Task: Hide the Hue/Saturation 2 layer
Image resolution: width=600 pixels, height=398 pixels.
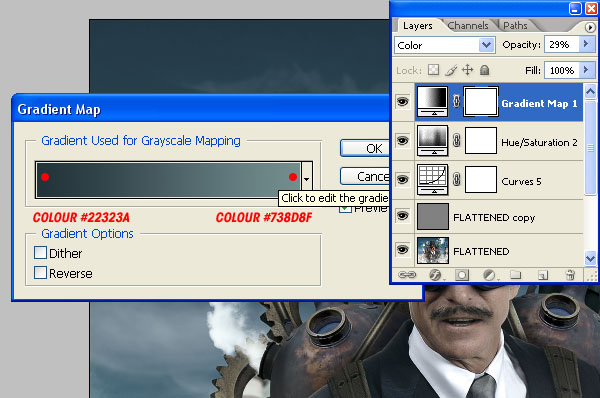Action: [x=403, y=140]
